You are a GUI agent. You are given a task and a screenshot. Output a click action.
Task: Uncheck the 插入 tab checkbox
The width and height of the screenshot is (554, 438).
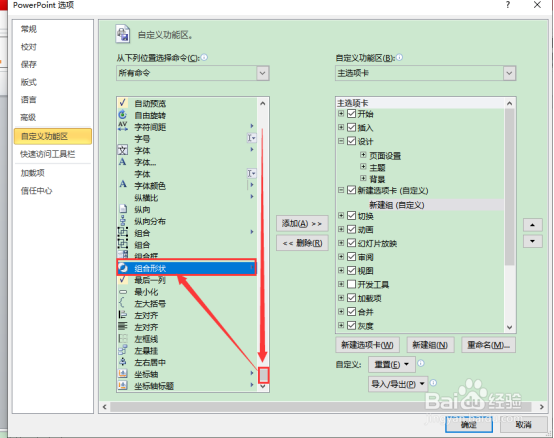(351, 127)
